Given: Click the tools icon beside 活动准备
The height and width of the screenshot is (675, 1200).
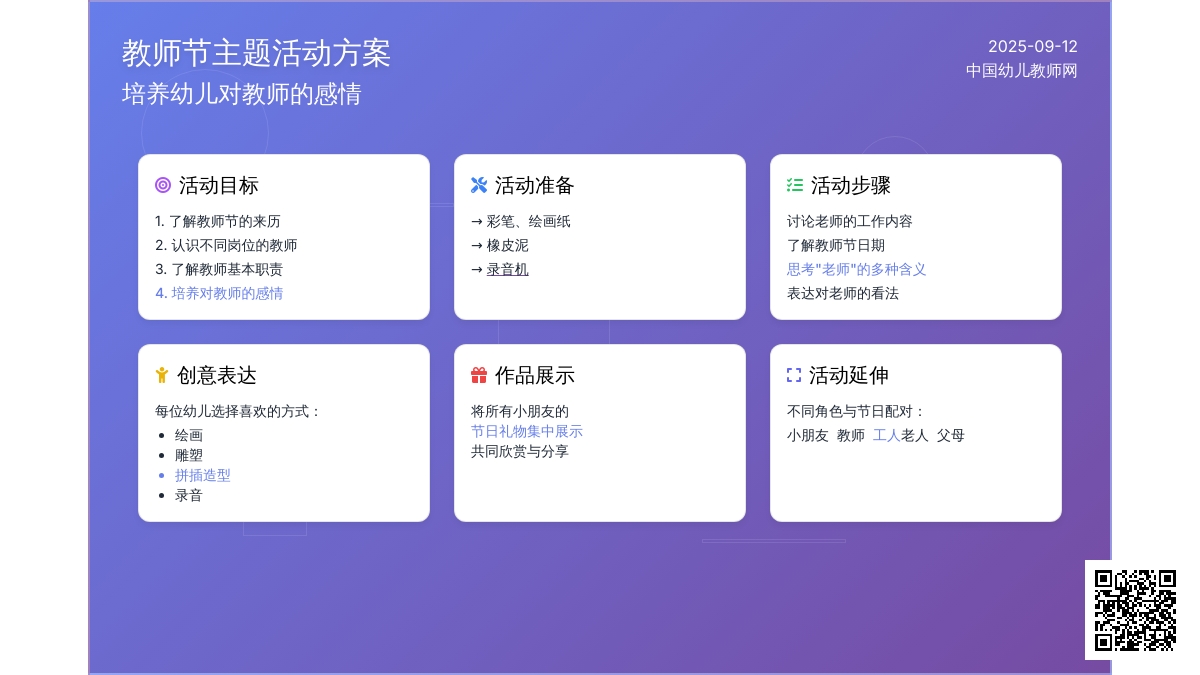Looking at the screenshot, I should tap(479, 185).
